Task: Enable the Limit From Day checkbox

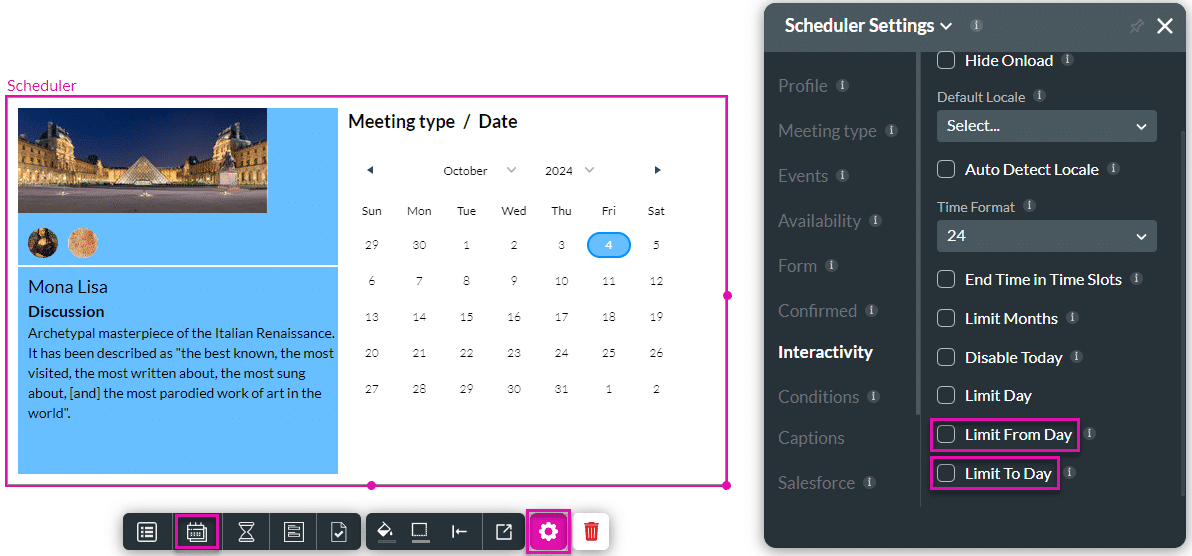Action: pyautogui.click(x=946, y=434)
